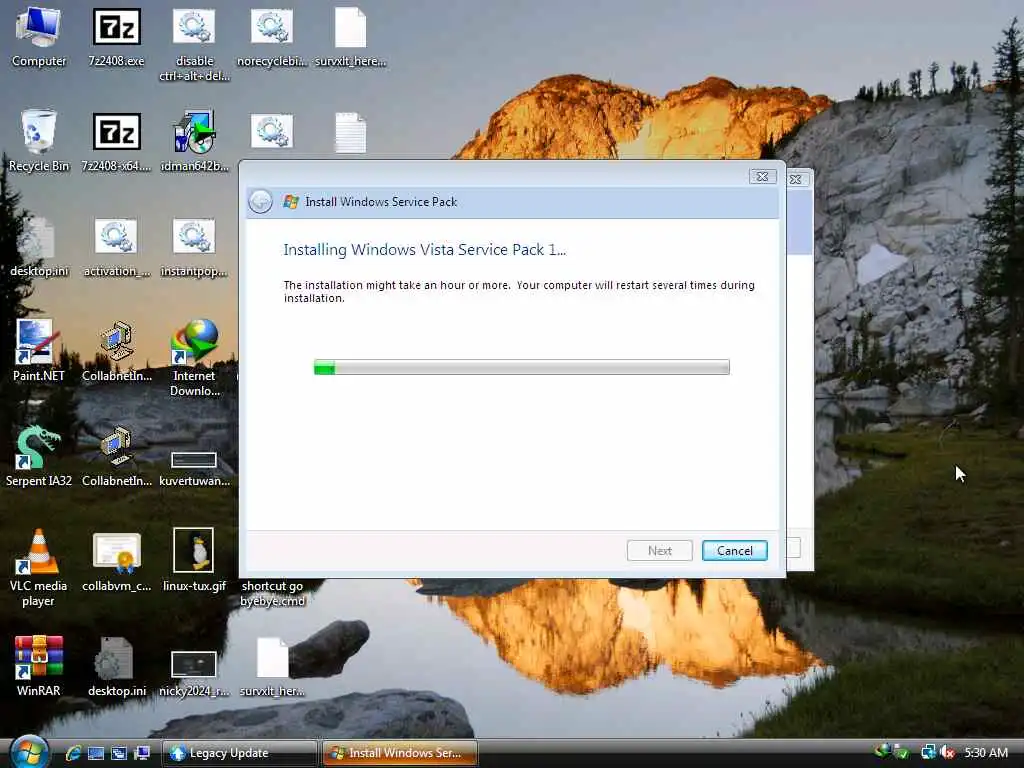Select the kuvertuwan file icon
Screen dimensions: 1024x768
194,468
